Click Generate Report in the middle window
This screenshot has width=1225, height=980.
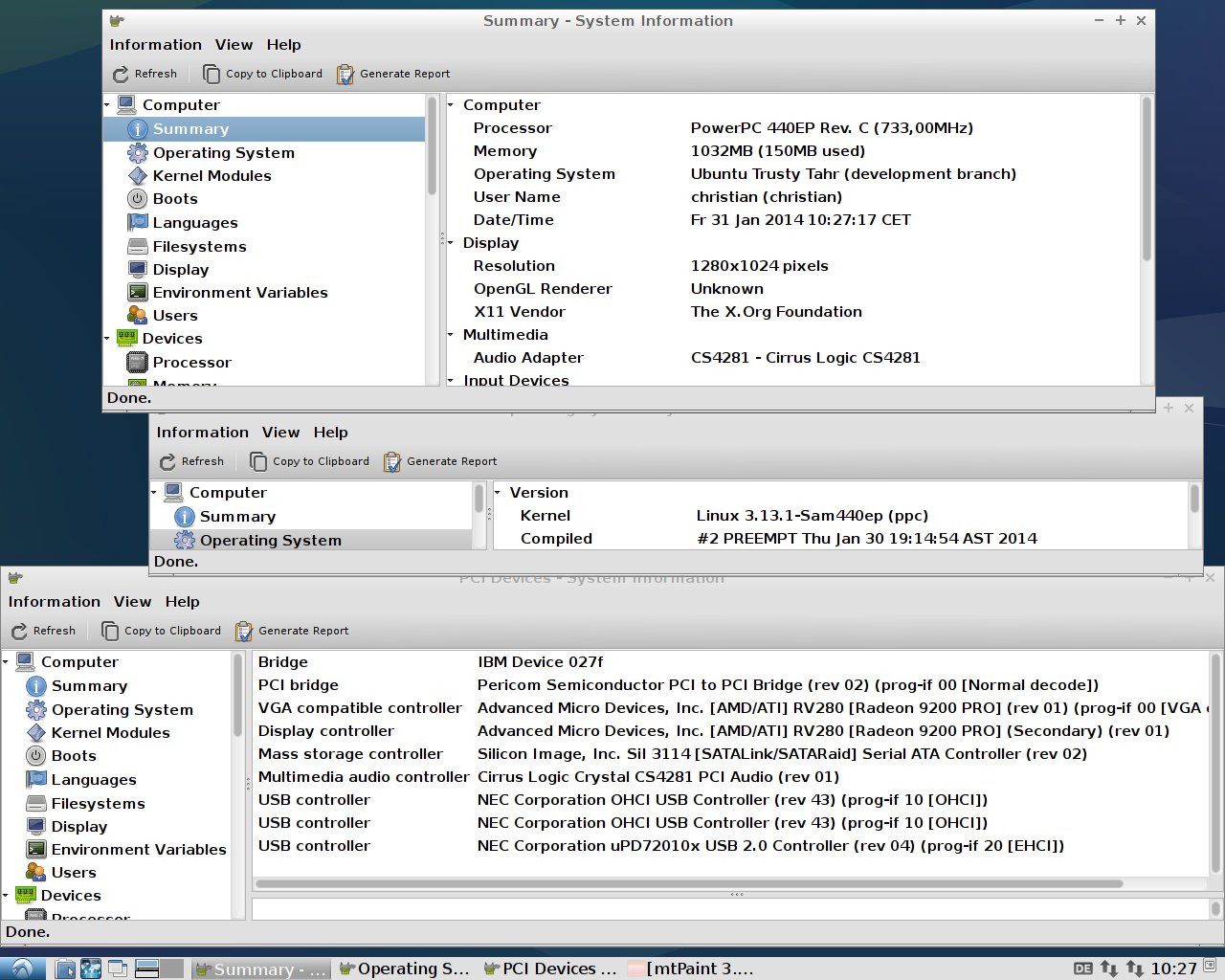coord(440,461)
